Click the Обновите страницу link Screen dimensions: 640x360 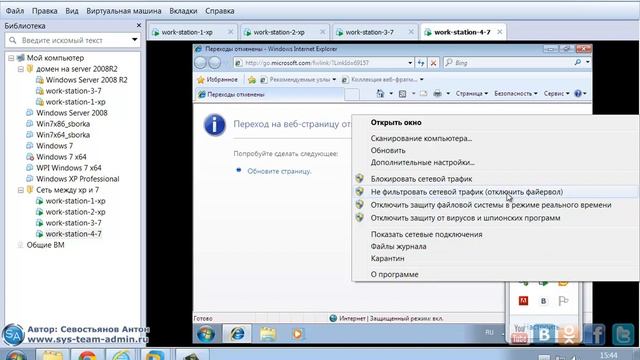point(279,171)
